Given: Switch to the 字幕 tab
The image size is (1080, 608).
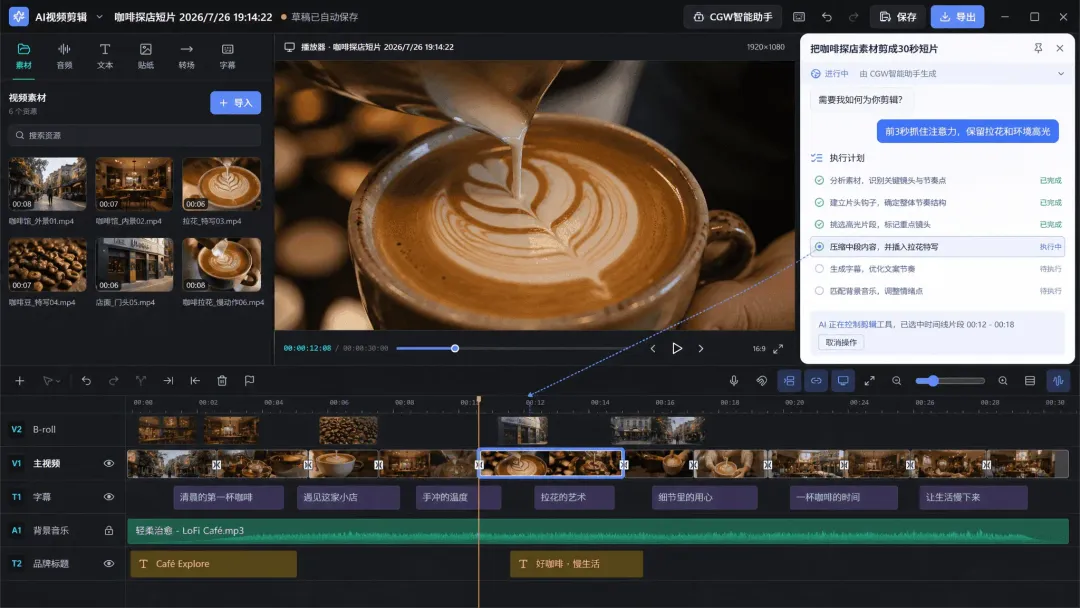Looking at the screenshot, I should 227,56.
